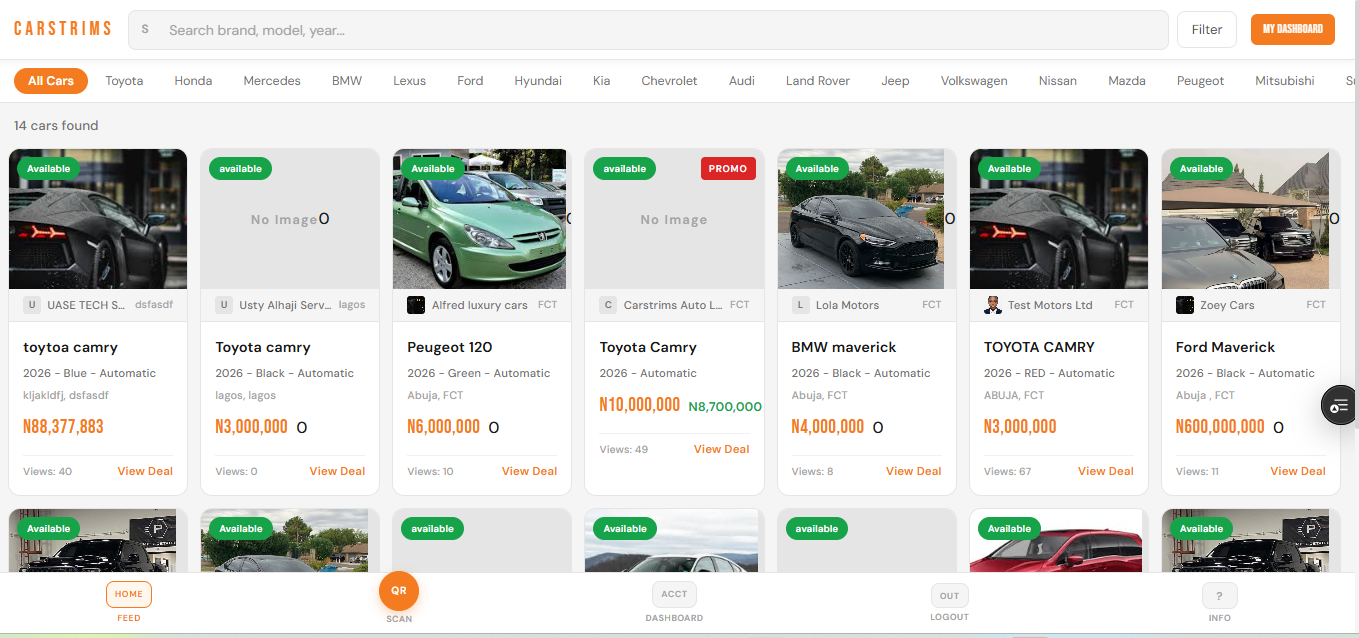This screenshot has height=638, width=1359.
Task: Filter by Volkswagen brand
Action: 974,81
